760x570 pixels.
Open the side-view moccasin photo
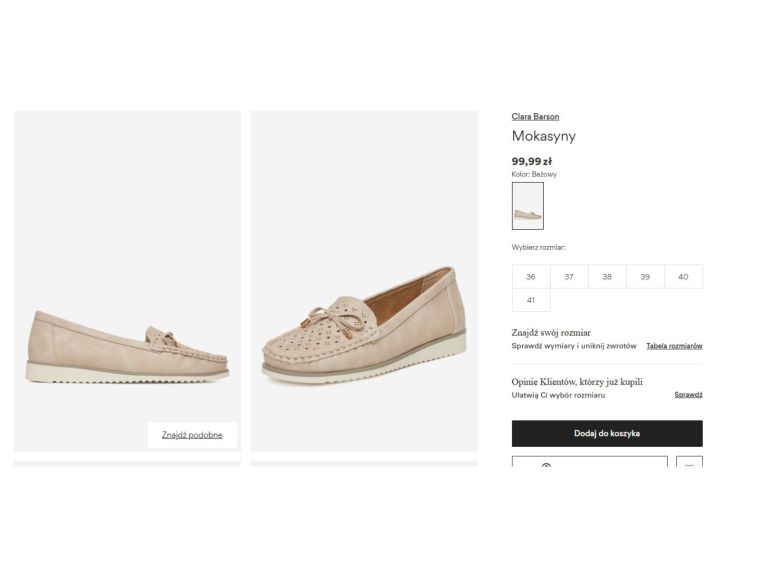(x=127, y=281)
